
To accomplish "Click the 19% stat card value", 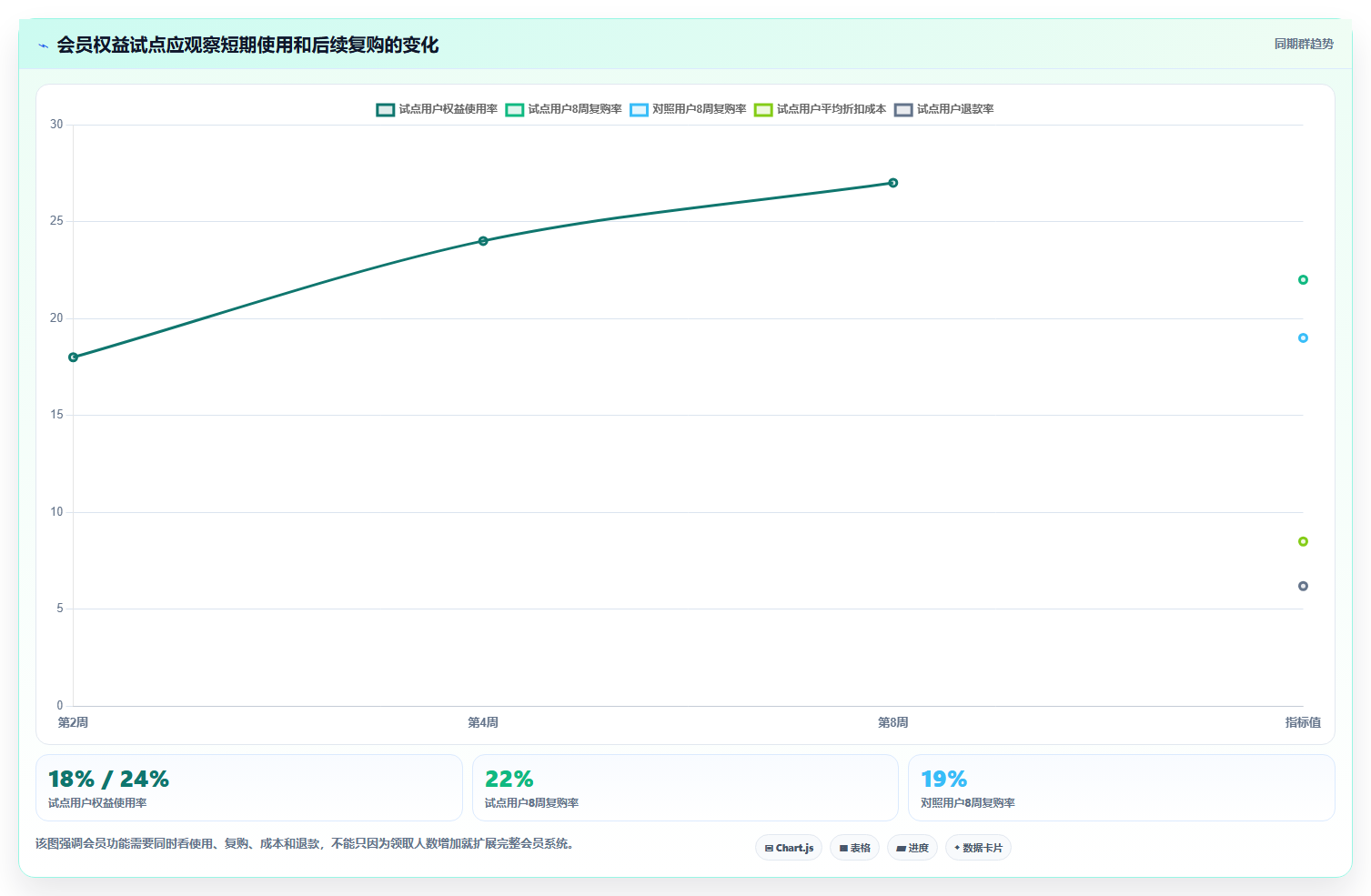I will tap(944, 780).
